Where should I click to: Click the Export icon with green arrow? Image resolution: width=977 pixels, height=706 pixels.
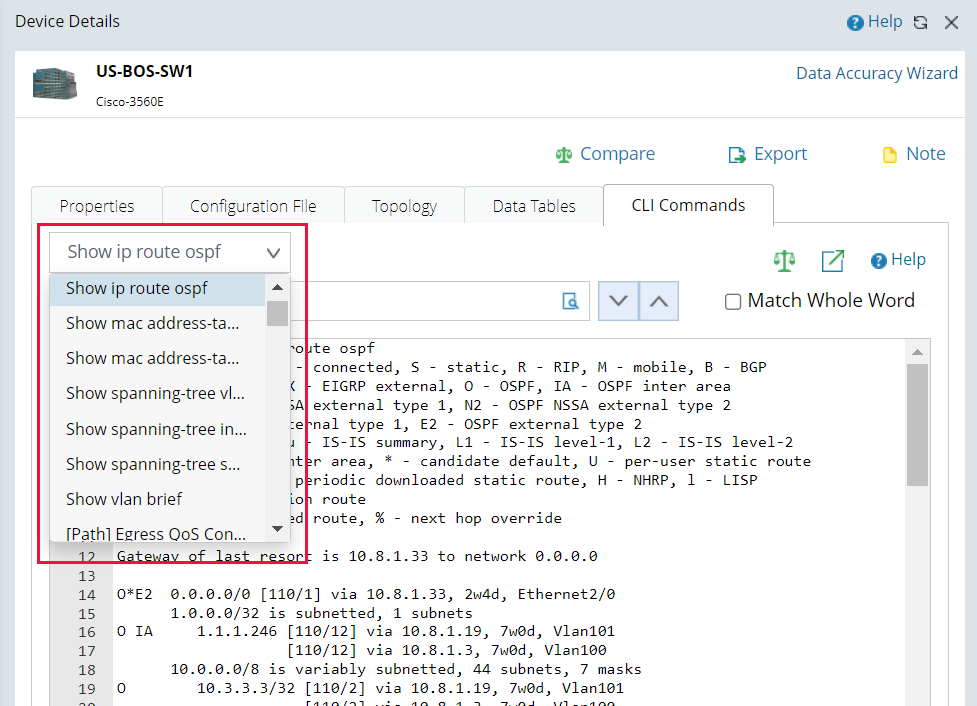737,154
